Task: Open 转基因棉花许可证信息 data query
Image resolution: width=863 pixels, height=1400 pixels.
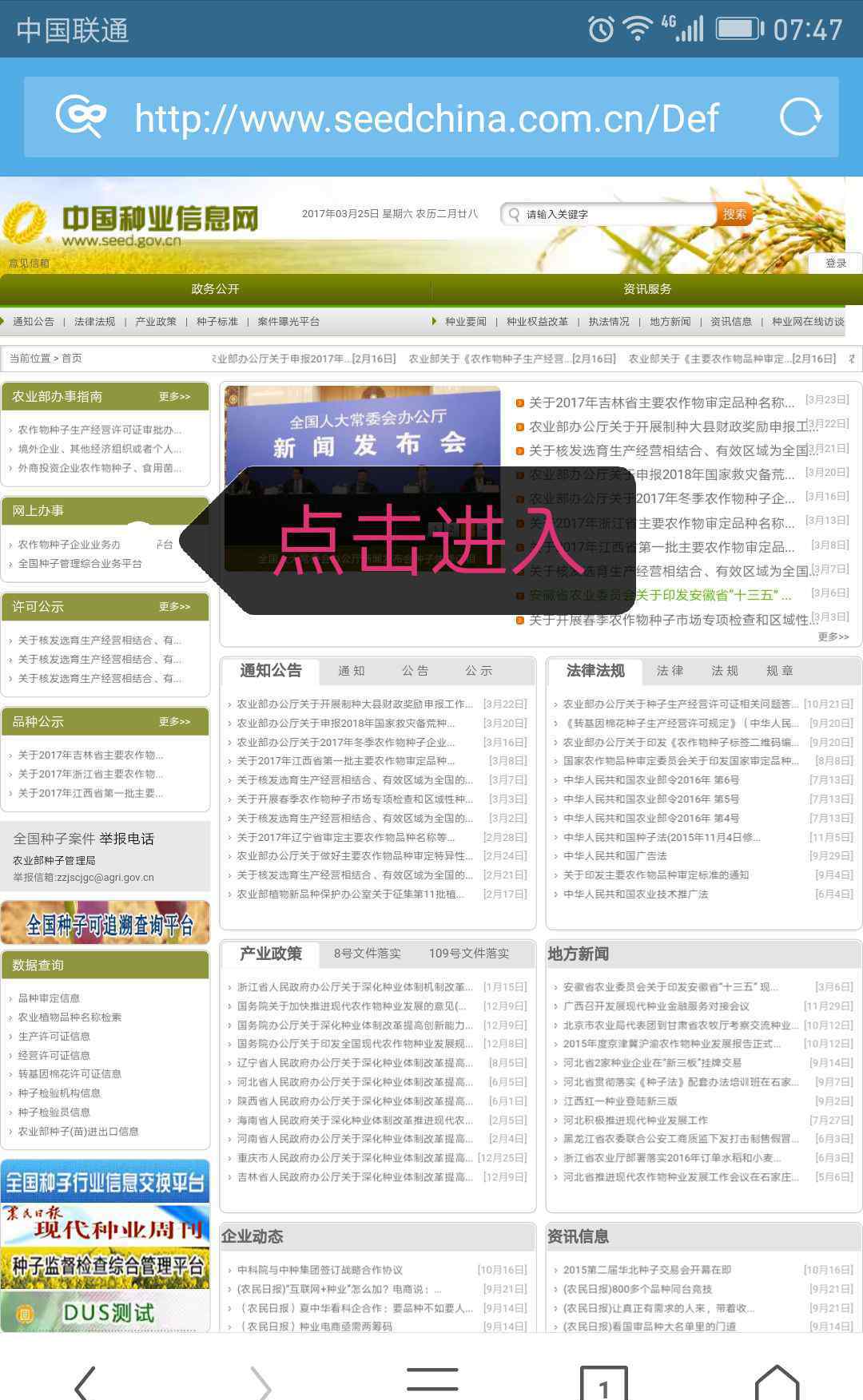Action: tap(70, 1074)
